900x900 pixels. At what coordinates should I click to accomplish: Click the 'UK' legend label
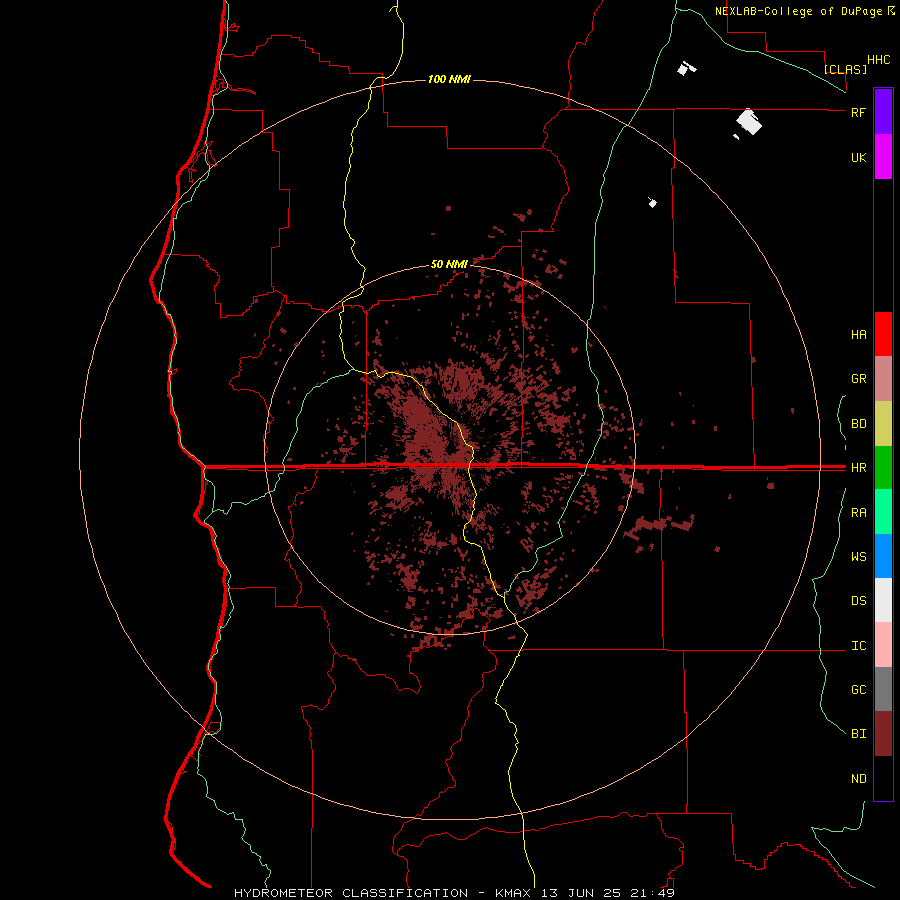[x=858, y=157]
